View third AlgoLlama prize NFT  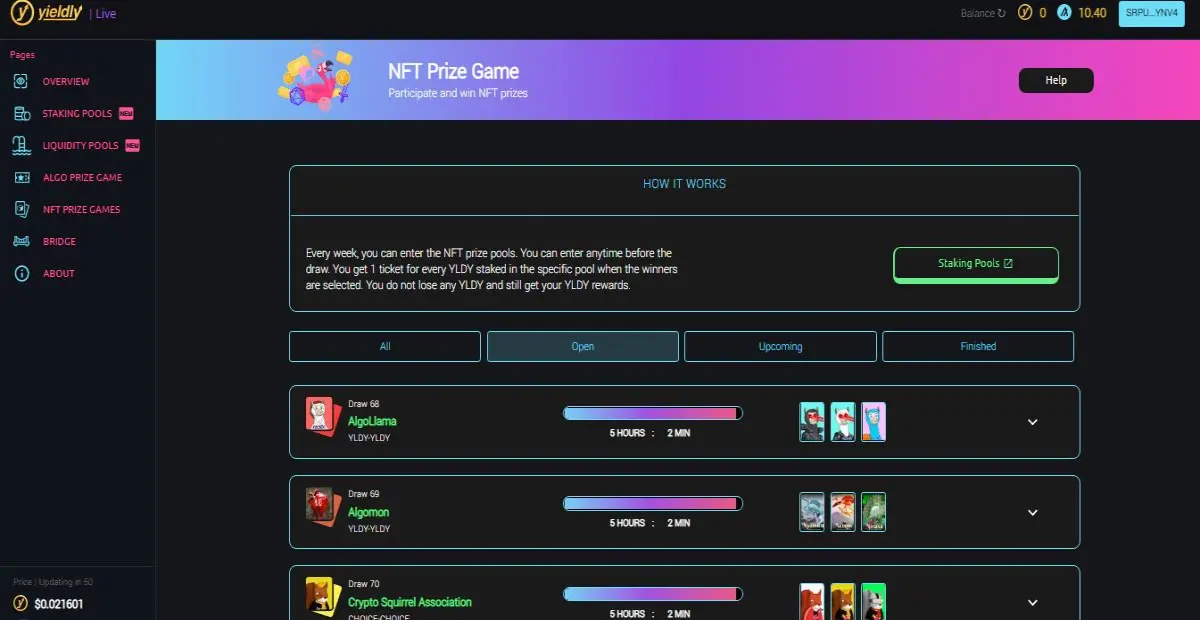874,422
